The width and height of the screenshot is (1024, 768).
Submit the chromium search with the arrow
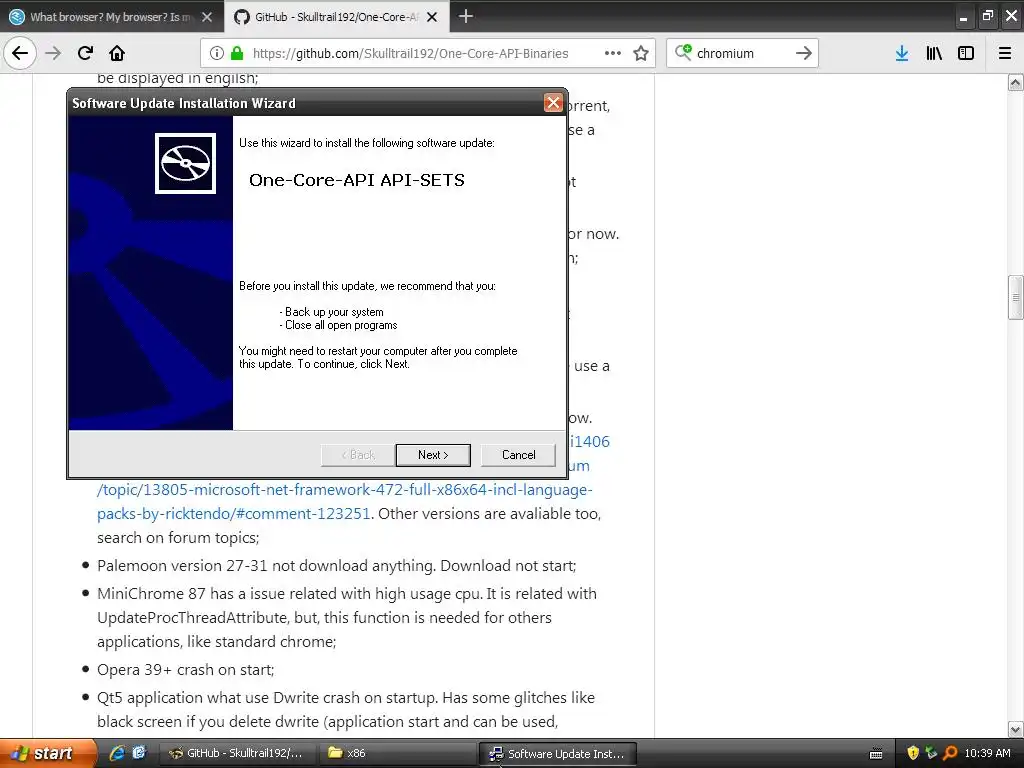click(x=804, y=53)
